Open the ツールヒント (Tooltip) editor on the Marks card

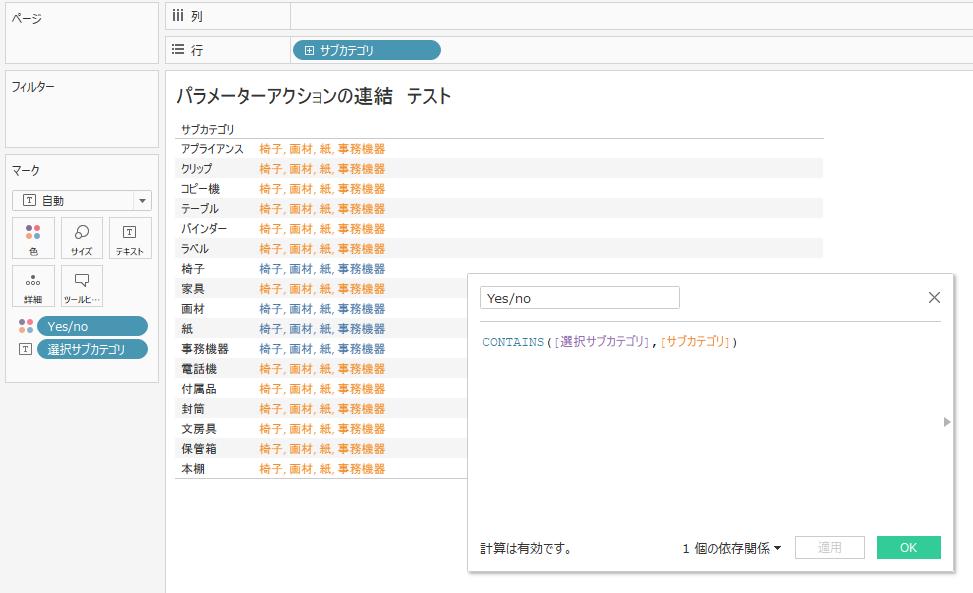[81, 285]
